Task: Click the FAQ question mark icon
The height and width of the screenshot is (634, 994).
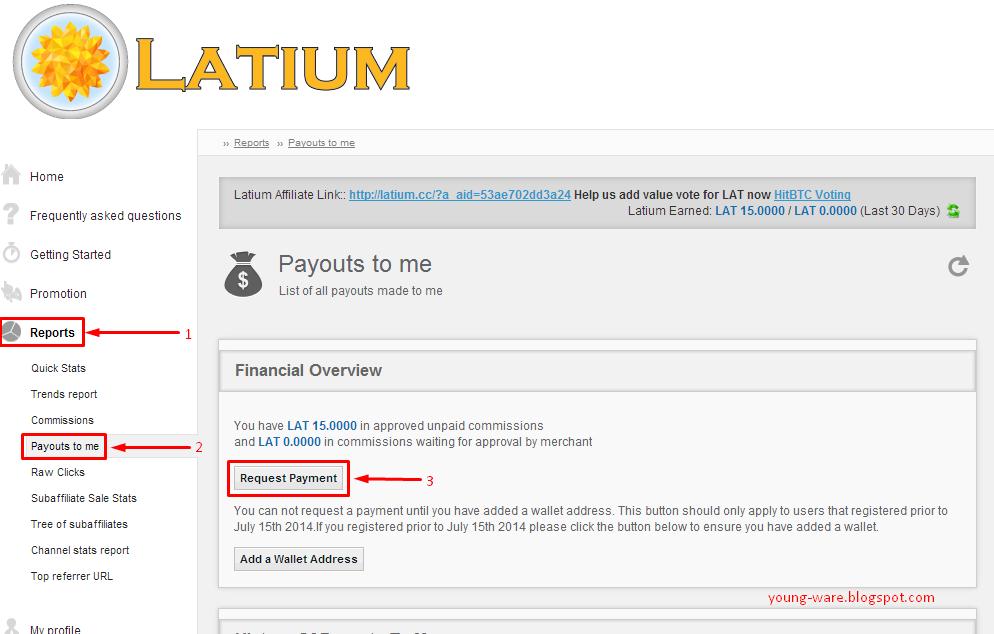Action: (x=11, y=214)
